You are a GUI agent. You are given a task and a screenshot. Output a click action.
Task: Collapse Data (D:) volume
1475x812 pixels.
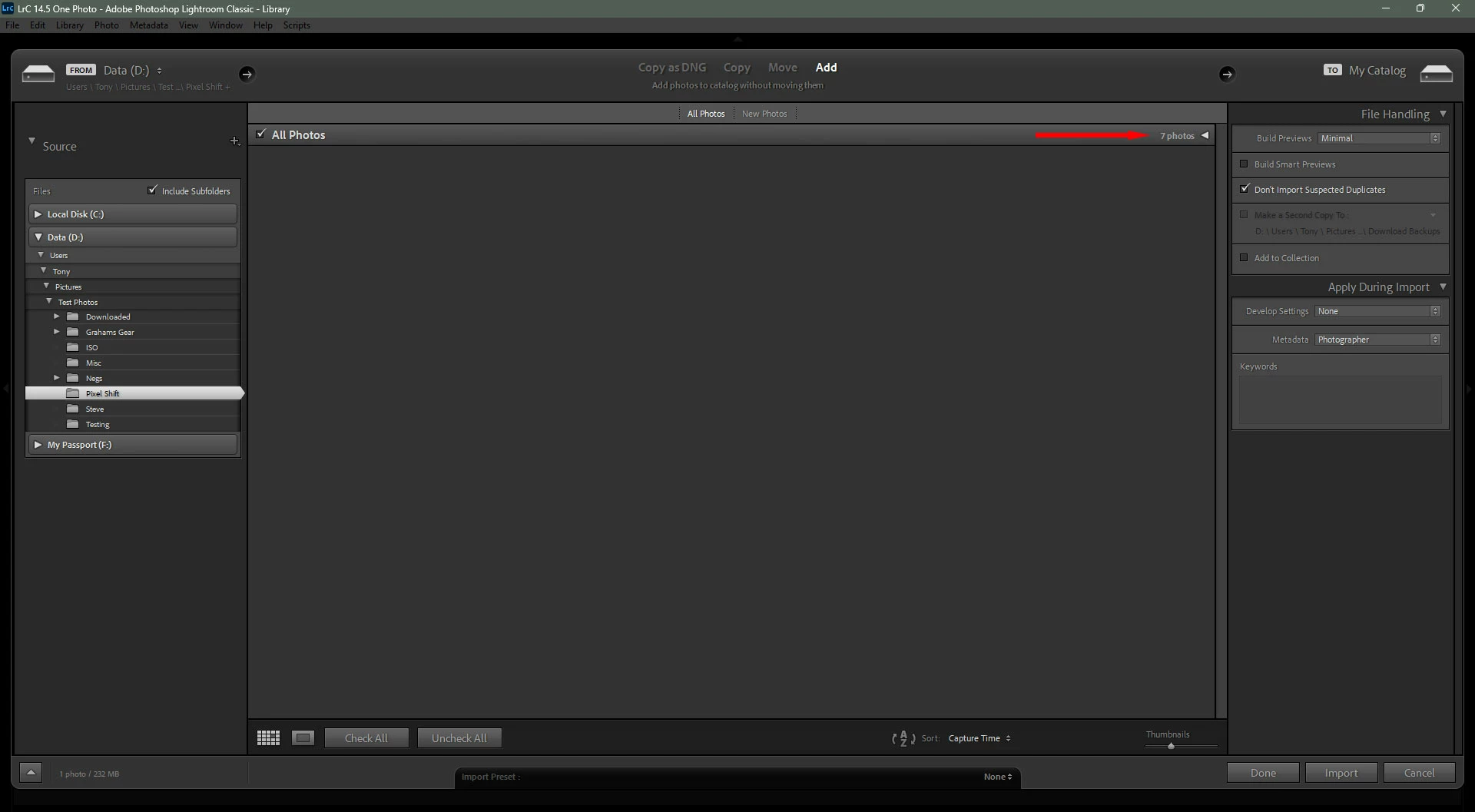[x=38, y=237]
